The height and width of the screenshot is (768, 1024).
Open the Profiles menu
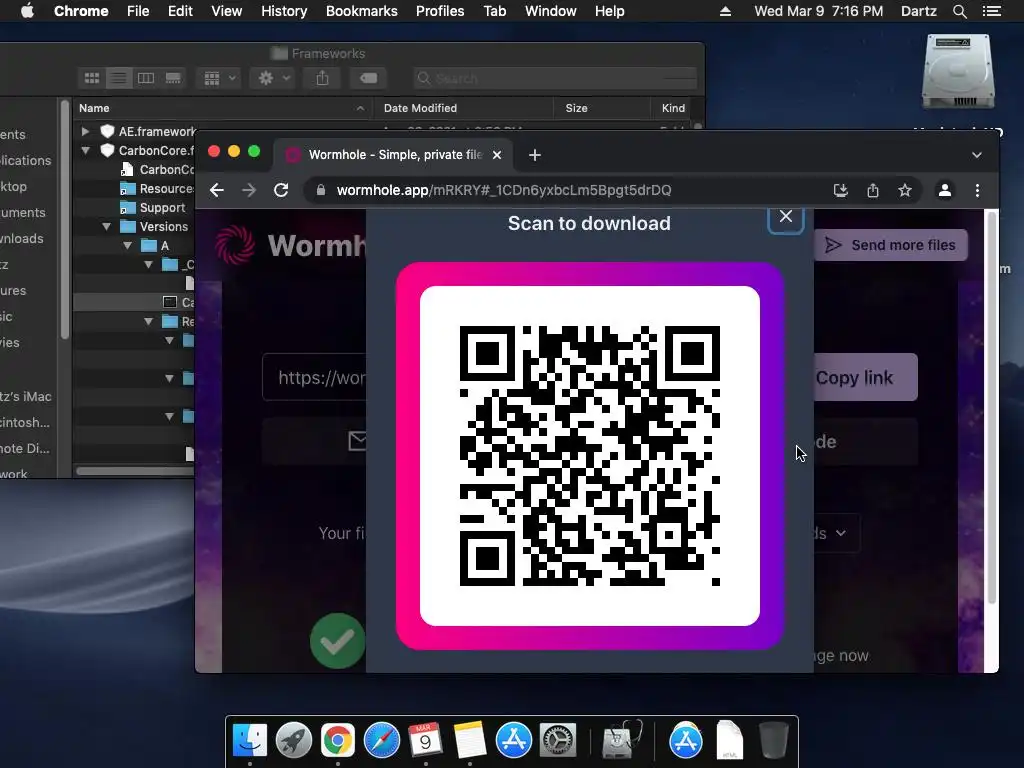click(x=440, y=11)
